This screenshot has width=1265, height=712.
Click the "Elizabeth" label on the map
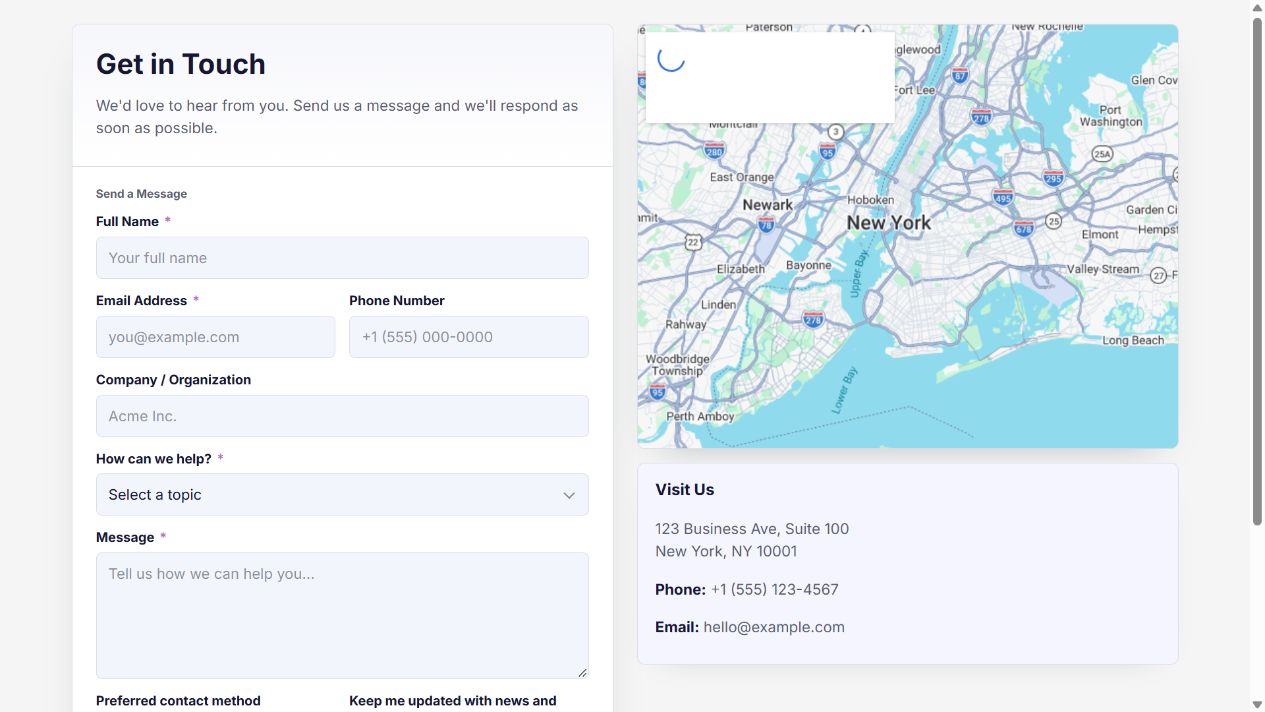pos(741,269)
